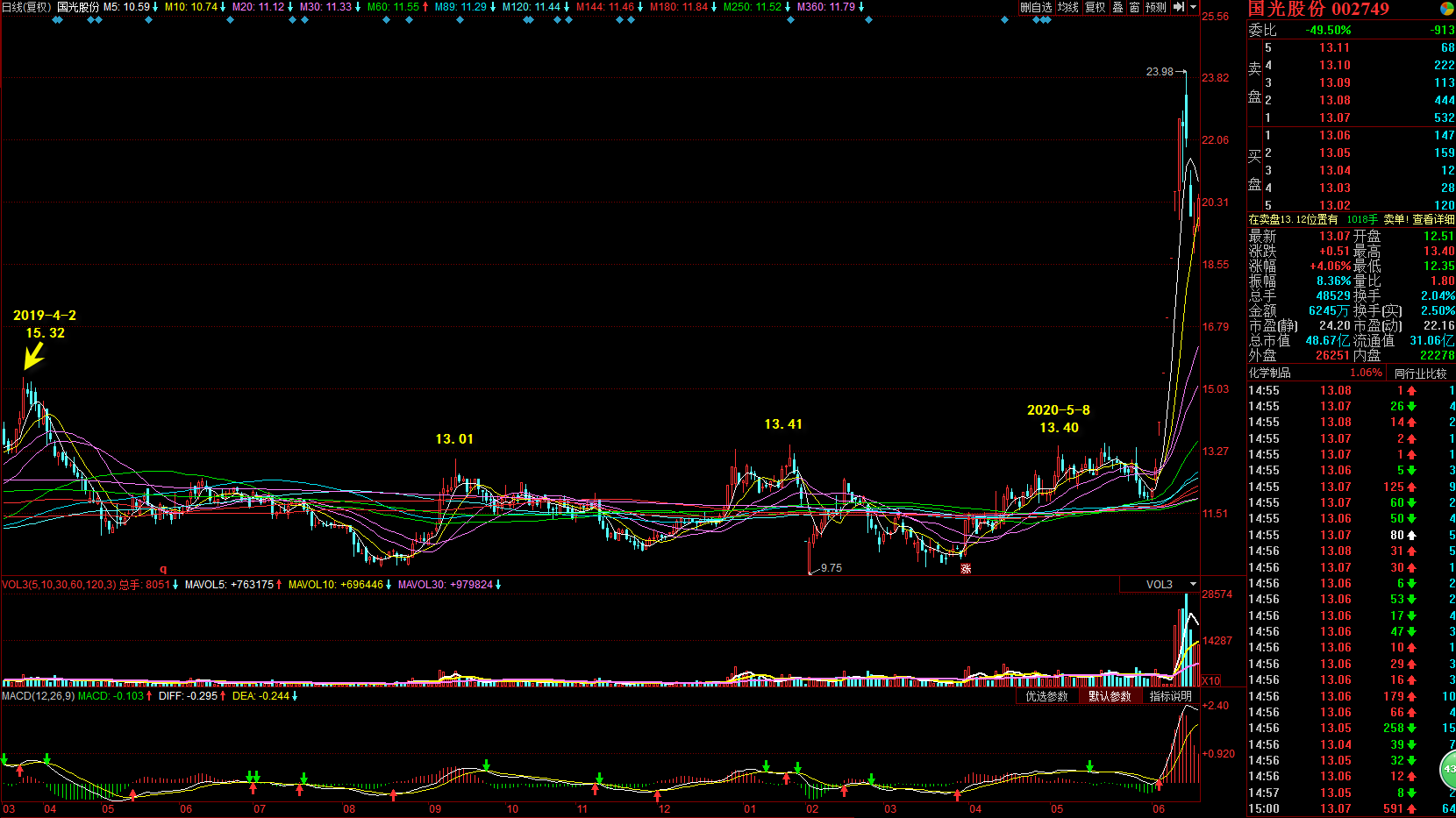The image size is (1456, 818).
Task: Click the 同行业比较 industry comparison link
Action: [x=1420, y=373]
